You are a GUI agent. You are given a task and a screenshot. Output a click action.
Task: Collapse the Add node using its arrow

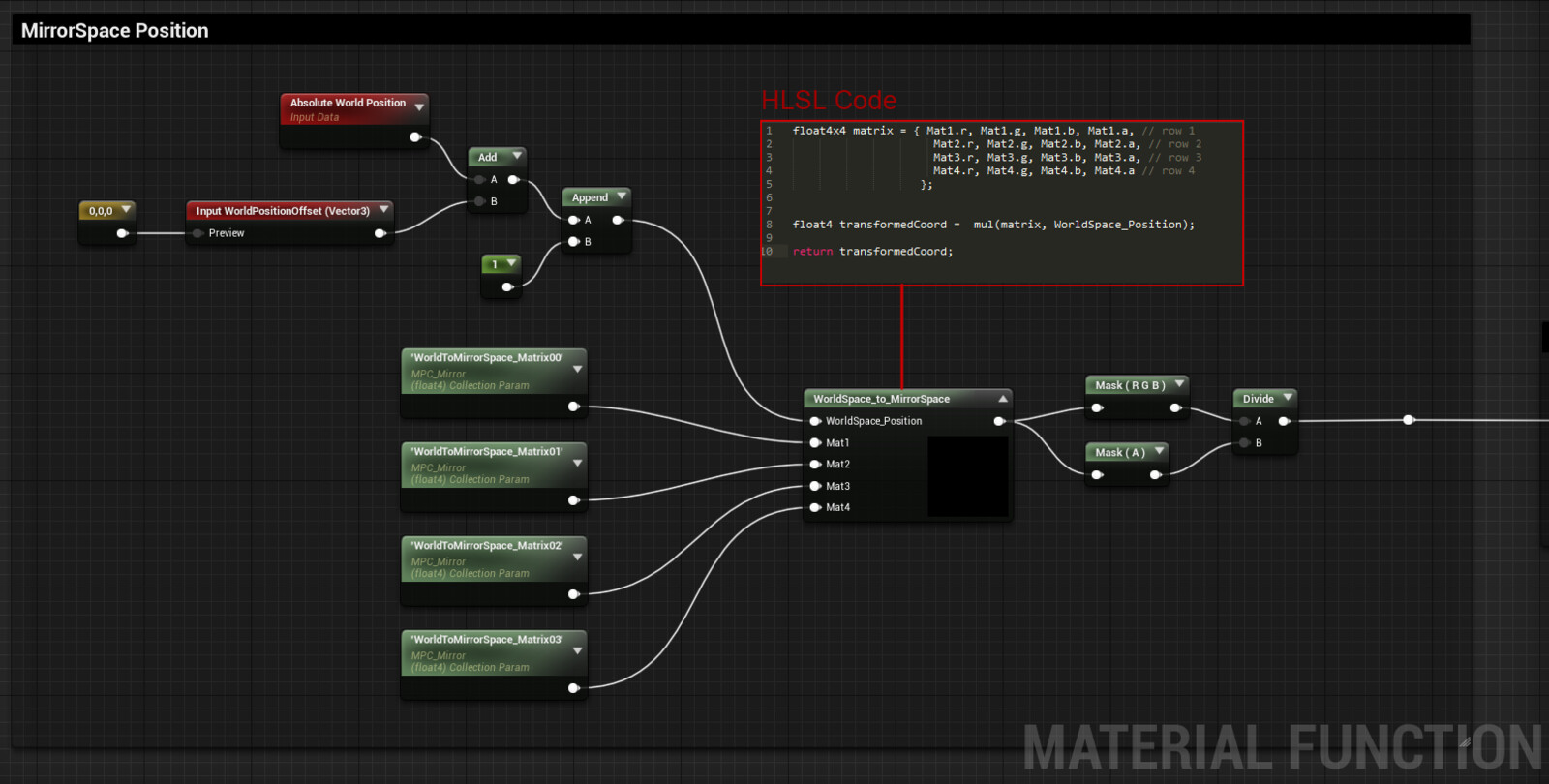pos(517,156)
